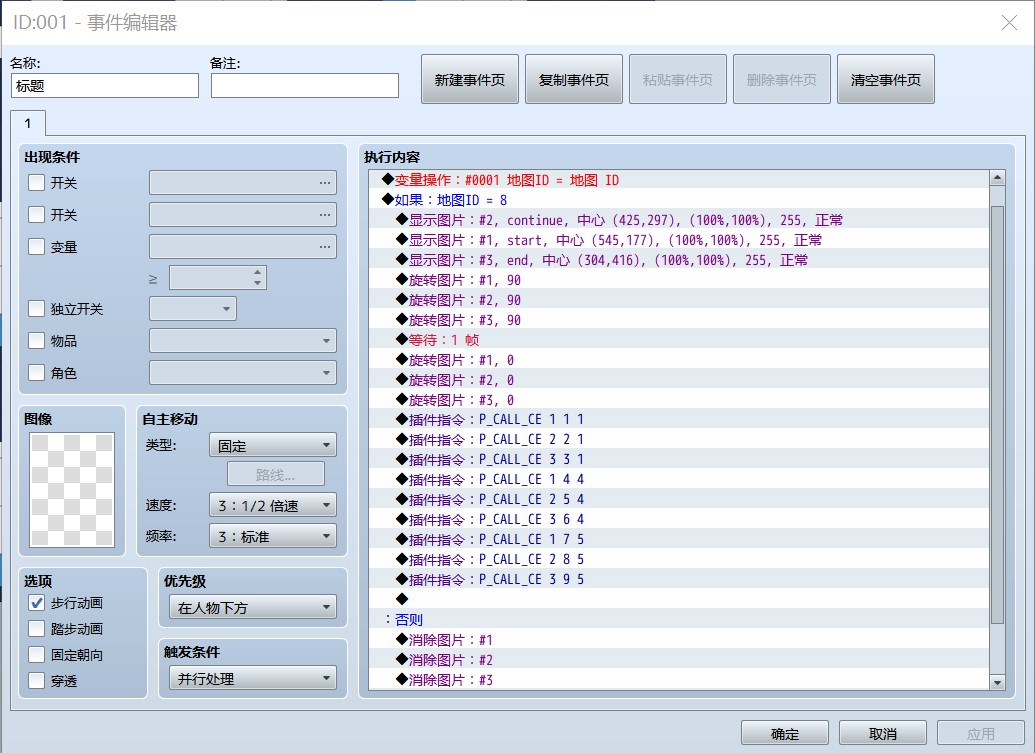Click the 确定 button

point(785,733)
